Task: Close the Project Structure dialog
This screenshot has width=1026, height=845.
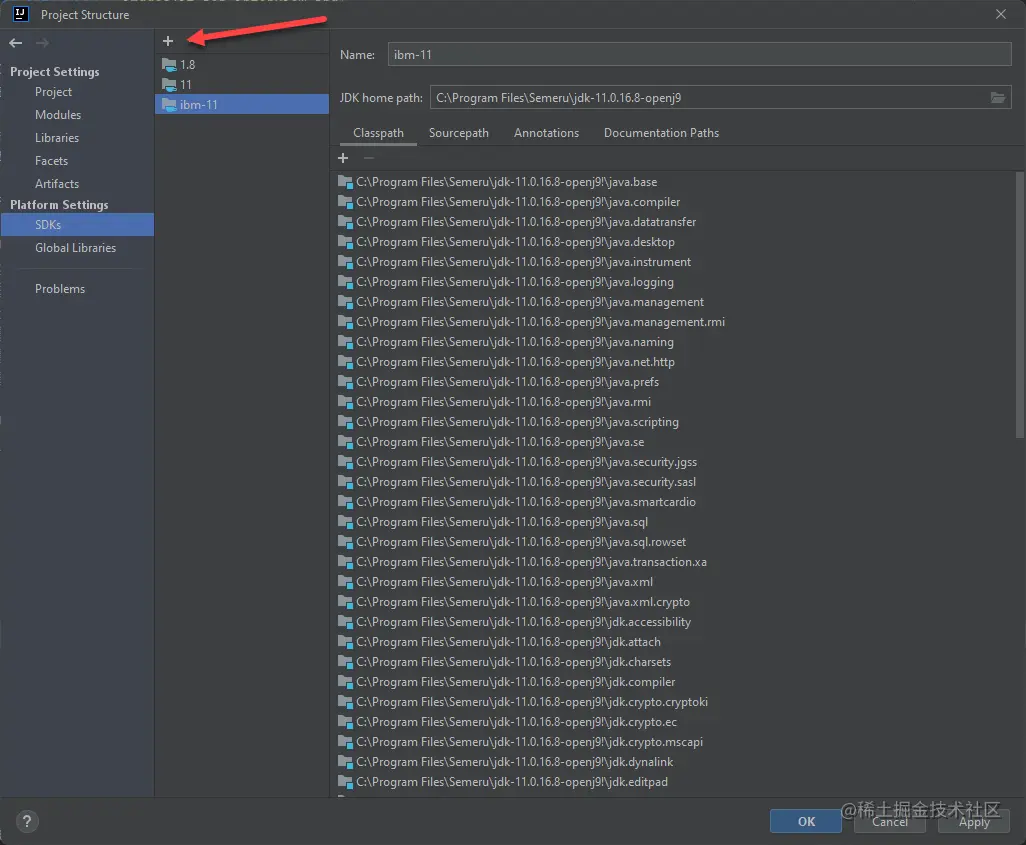Action: coord(1000,14)
